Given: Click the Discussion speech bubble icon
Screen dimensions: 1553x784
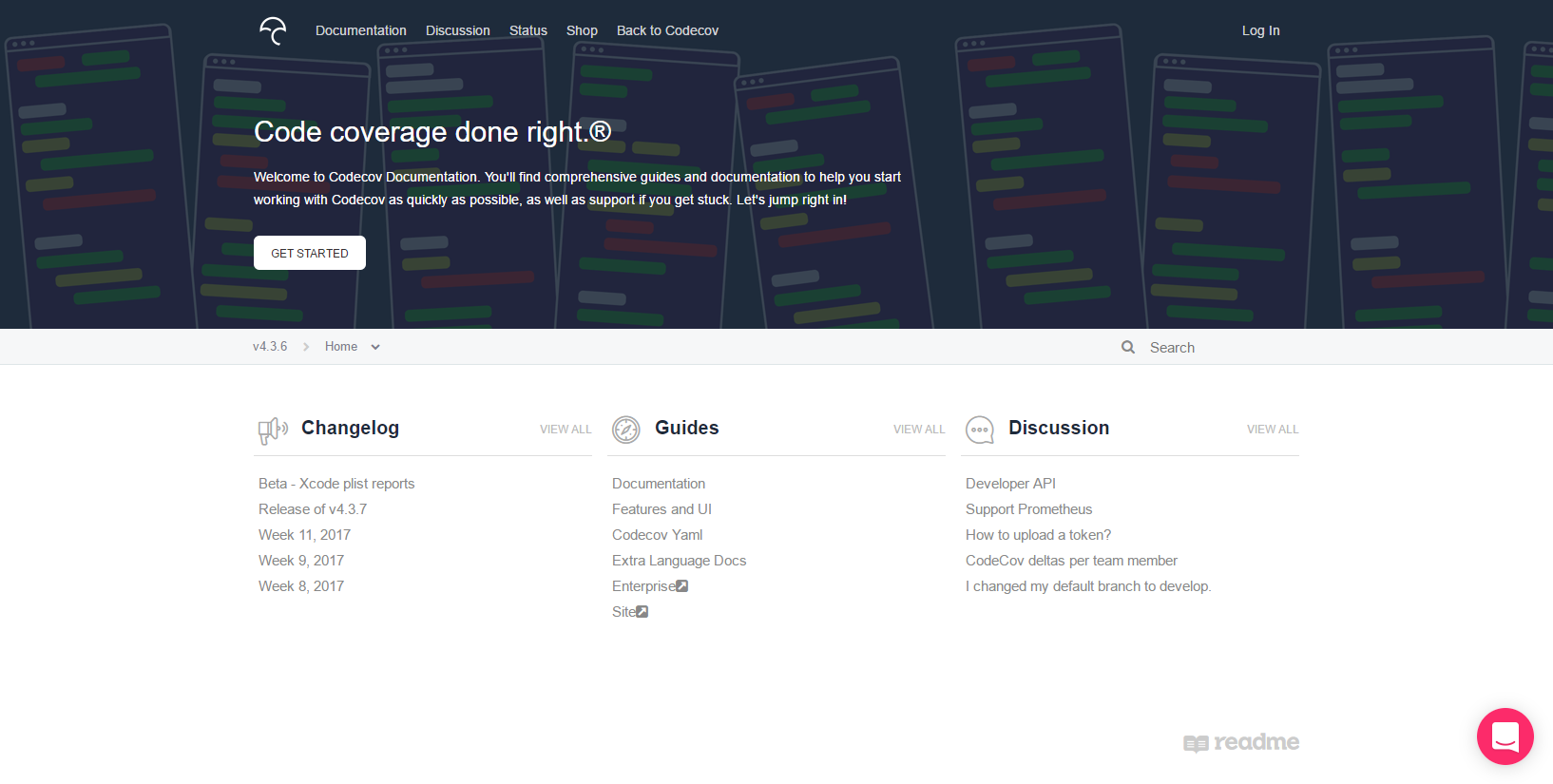Looking at the screenshot, I should coord(980,430).
